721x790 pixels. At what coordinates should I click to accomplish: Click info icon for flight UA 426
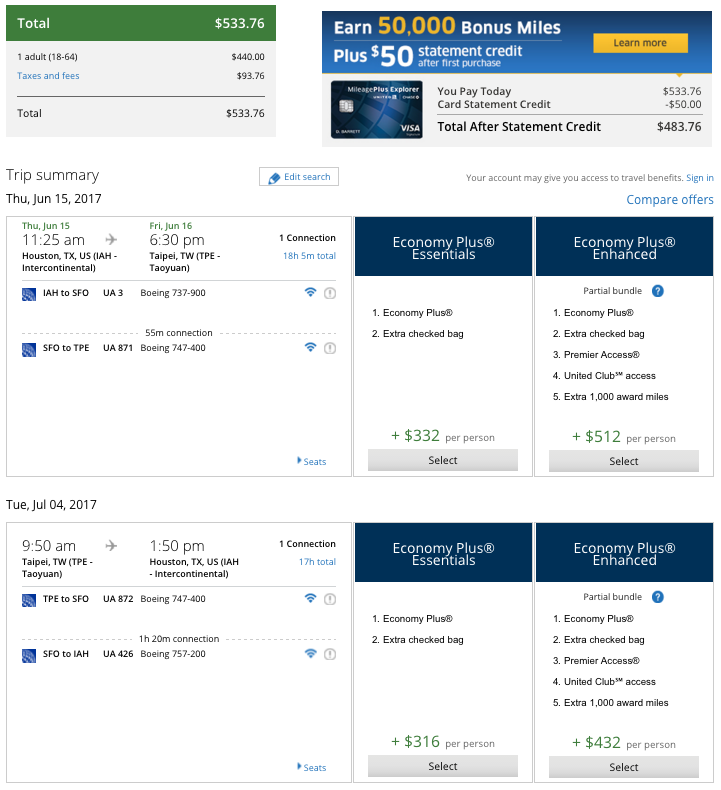[330, 654]
